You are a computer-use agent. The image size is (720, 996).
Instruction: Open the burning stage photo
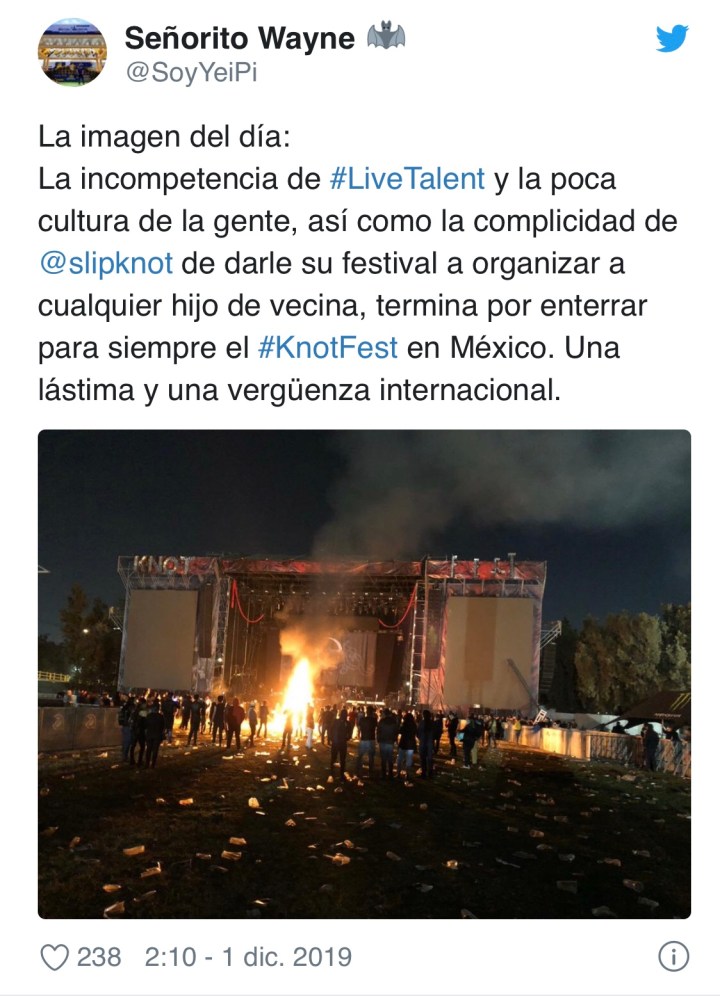pos(364,674)
